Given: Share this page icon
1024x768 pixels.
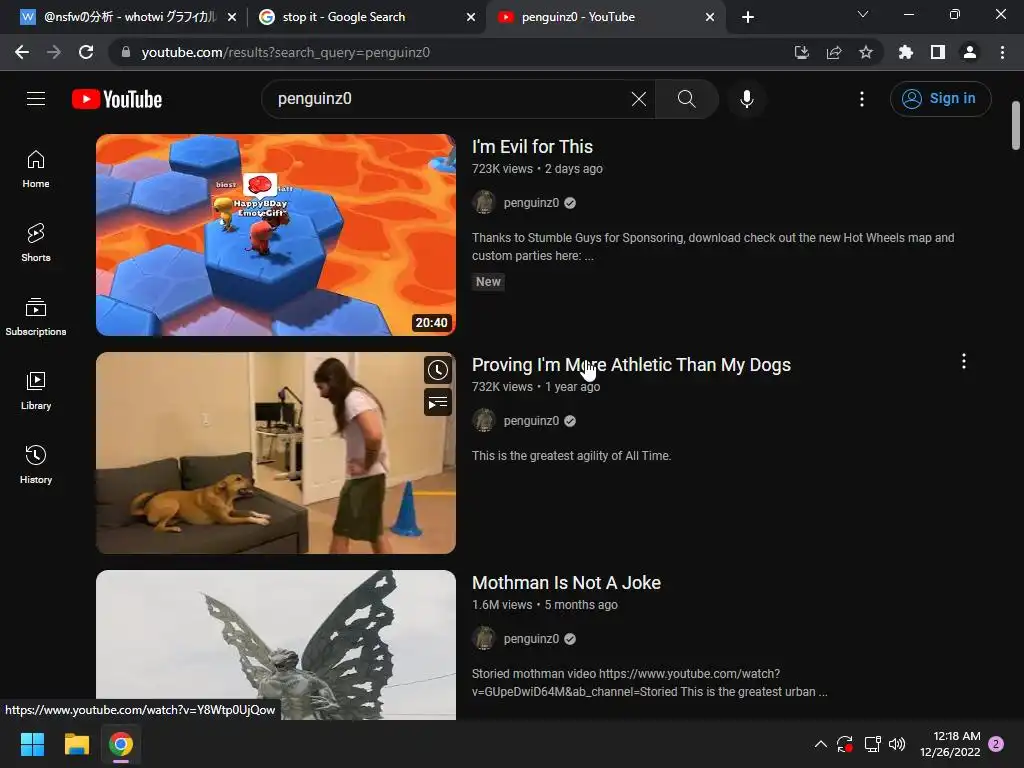Looking at the screenshot, I should tap(833, 52).
